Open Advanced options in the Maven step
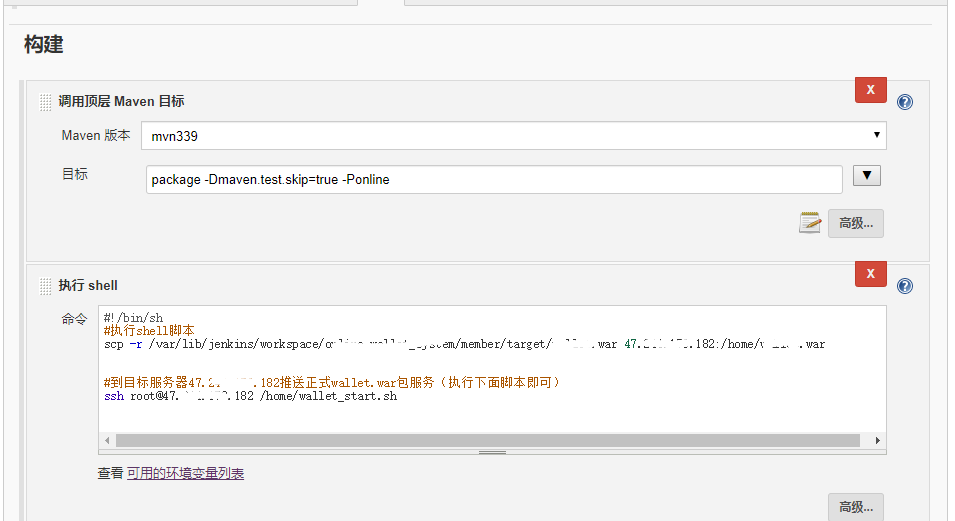The image size is (955, 521). point(856,223)
